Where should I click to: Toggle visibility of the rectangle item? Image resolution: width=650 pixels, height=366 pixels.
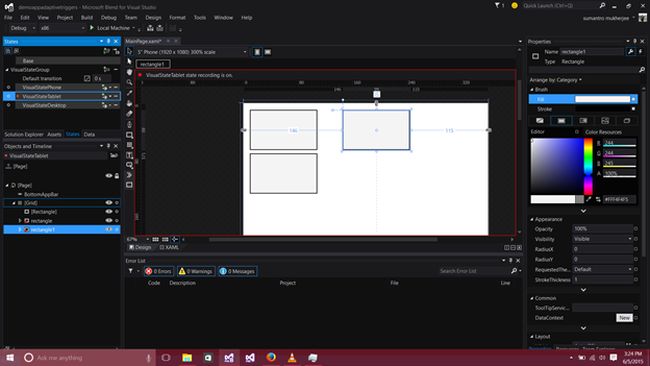(109, 221)
